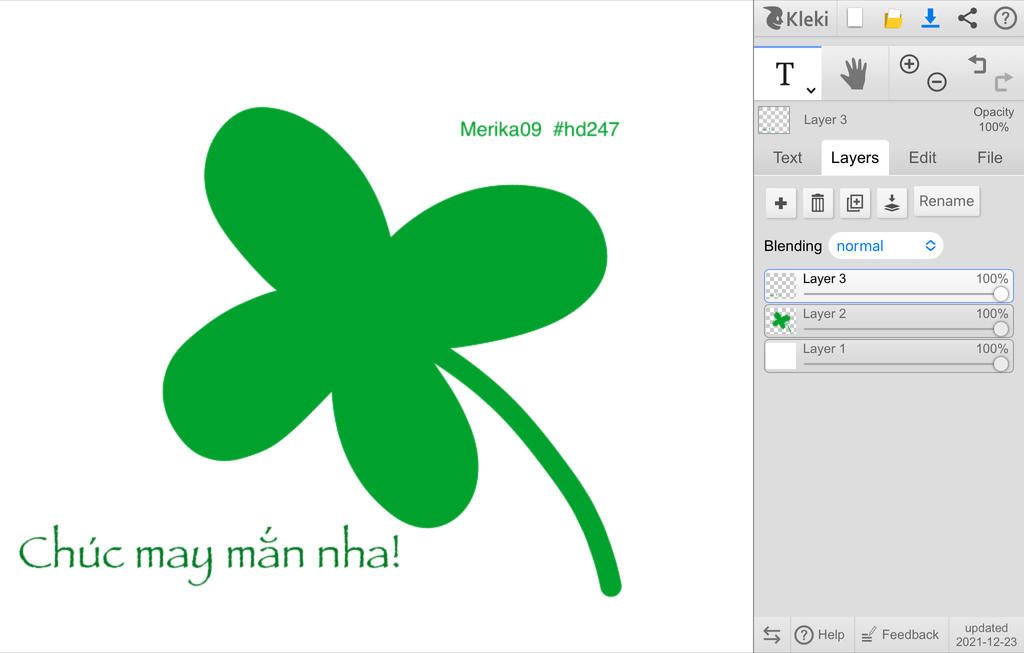Share the drawing via the share icon

tap(967, 18)
